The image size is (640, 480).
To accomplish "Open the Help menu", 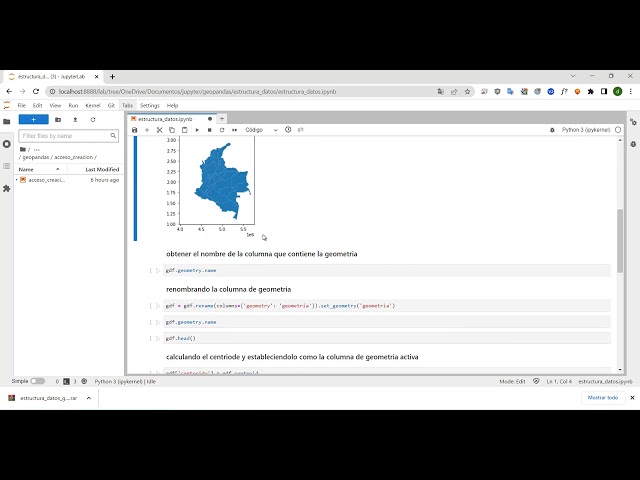I will [x=172, y=105].
